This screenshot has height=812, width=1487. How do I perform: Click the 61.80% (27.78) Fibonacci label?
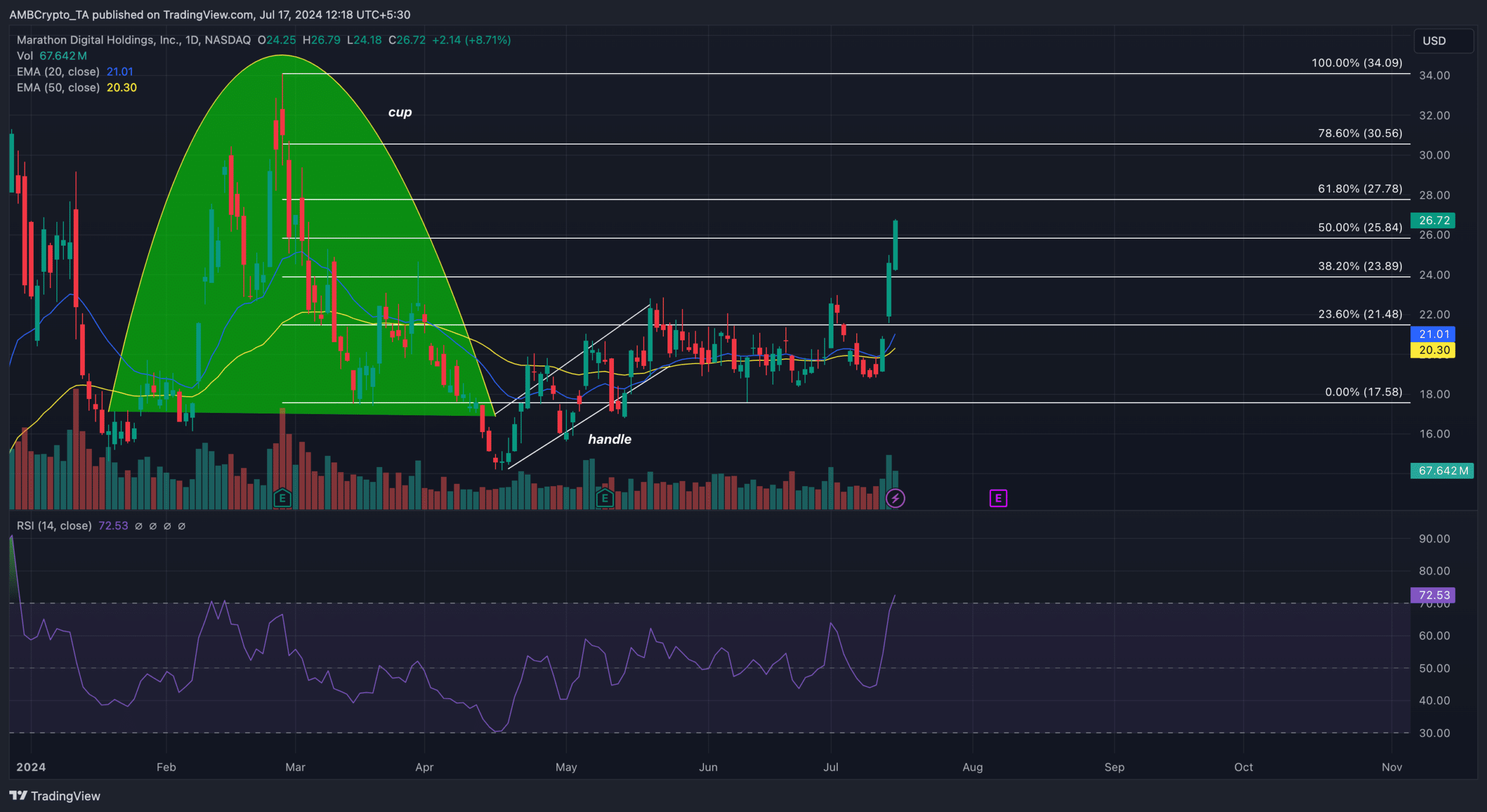pos(1360,189)
